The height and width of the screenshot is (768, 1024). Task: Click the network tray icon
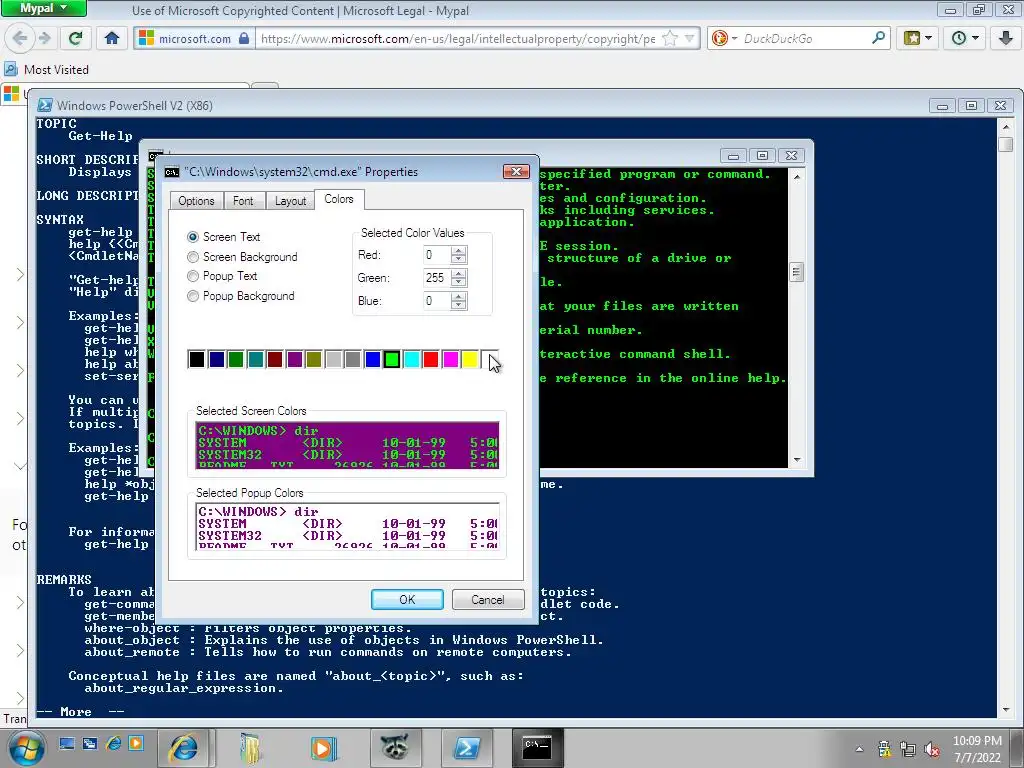[x=908, y=749]
